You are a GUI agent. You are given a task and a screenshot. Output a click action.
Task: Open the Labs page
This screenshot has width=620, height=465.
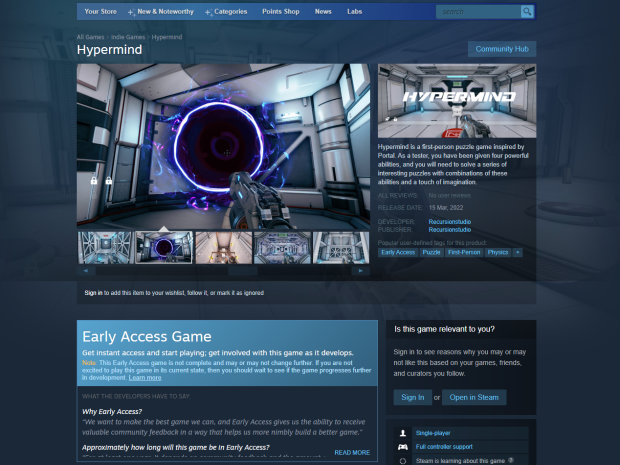pyautogui.click(x=355, y=12)
